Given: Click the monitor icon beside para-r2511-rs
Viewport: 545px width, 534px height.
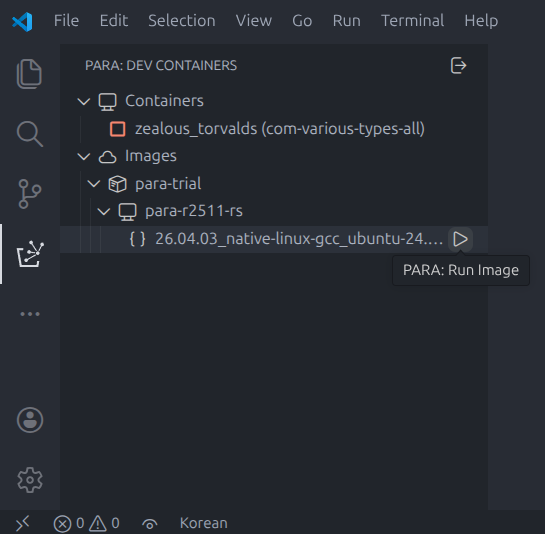Looking at the screenshot, I should click(128, 212).
